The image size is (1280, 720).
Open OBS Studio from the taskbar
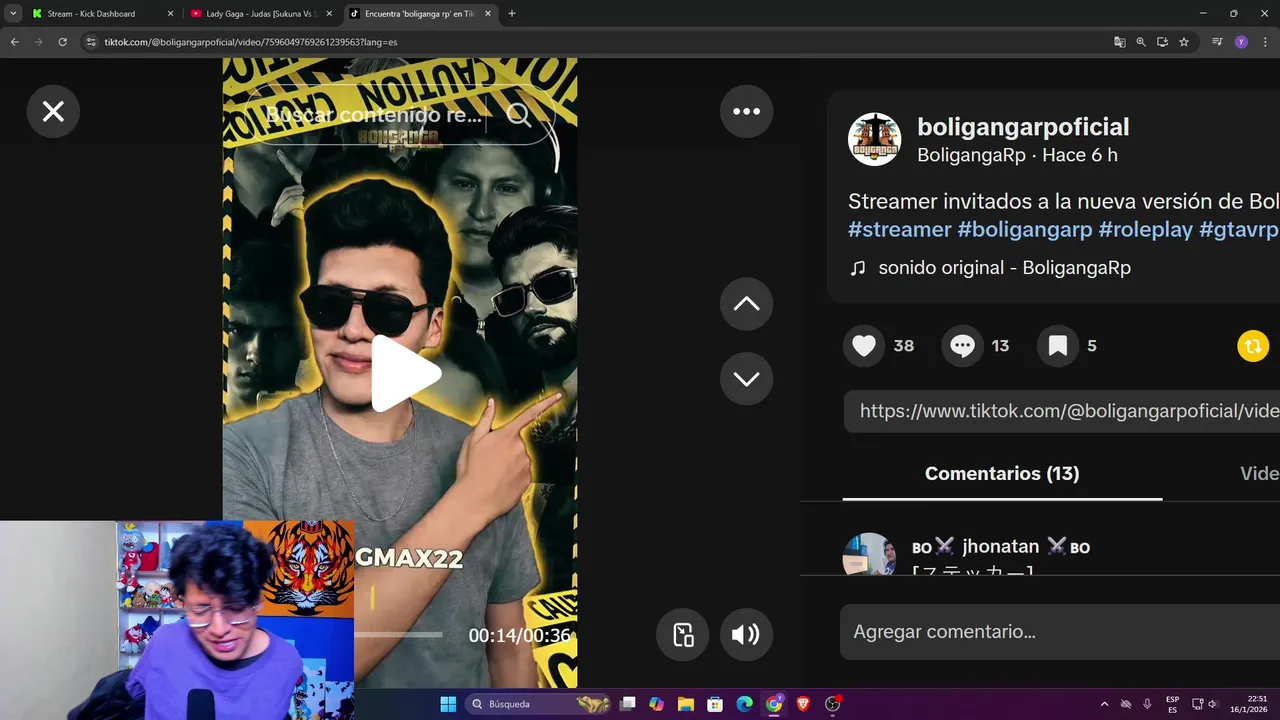click(x=832, y=704)
